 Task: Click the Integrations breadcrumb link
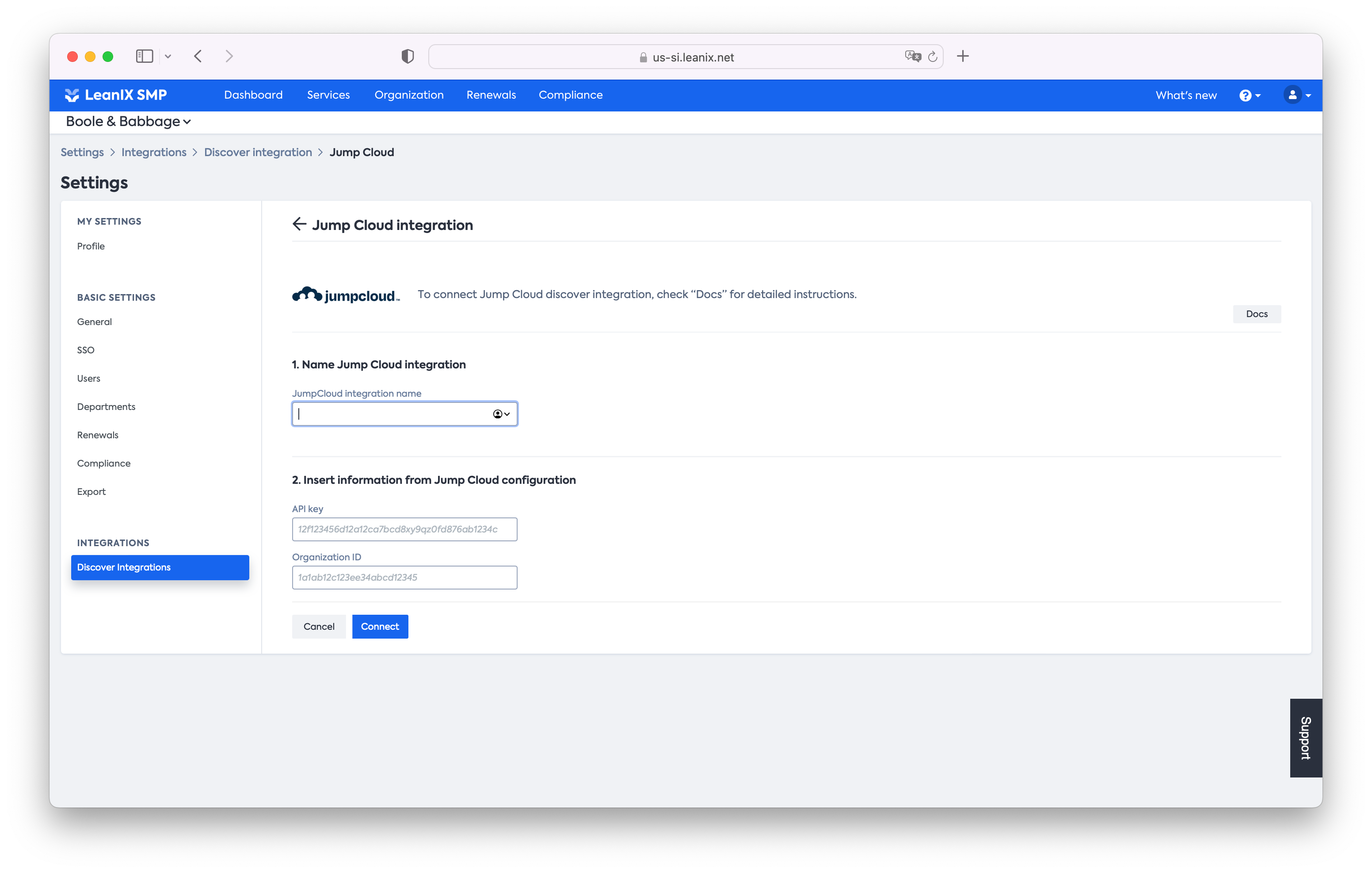point(154,152)
